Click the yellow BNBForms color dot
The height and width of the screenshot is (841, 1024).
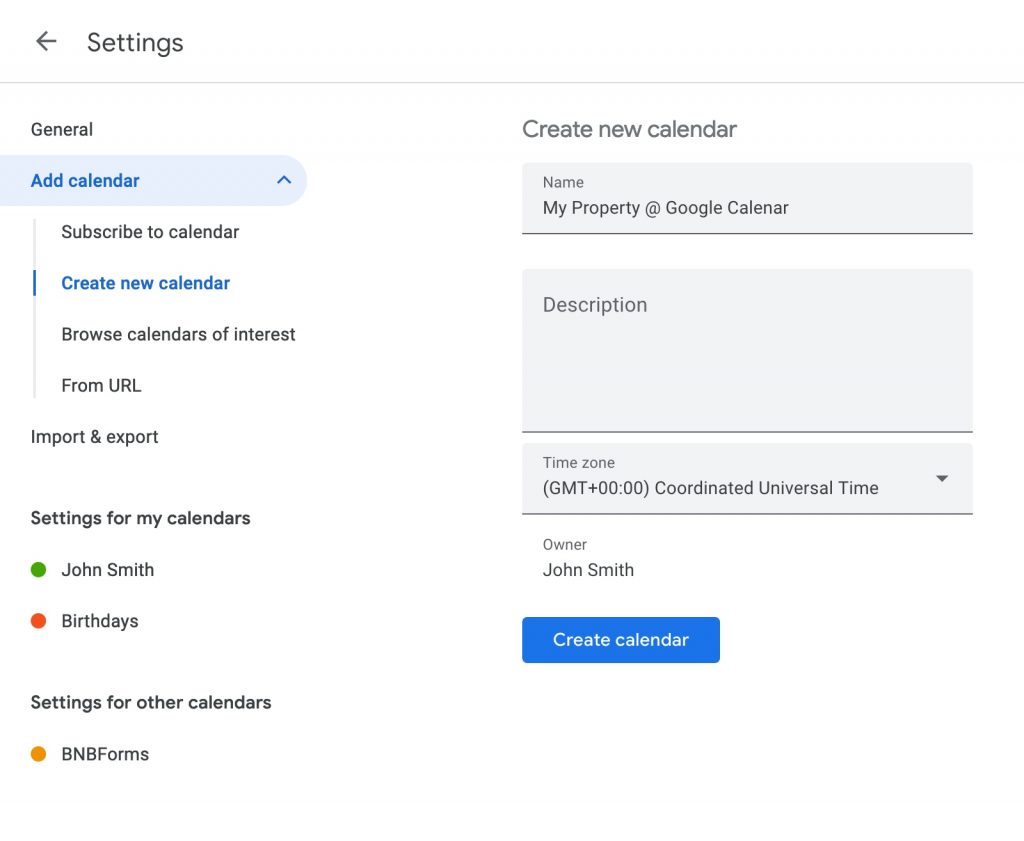[x=39, y=754]
